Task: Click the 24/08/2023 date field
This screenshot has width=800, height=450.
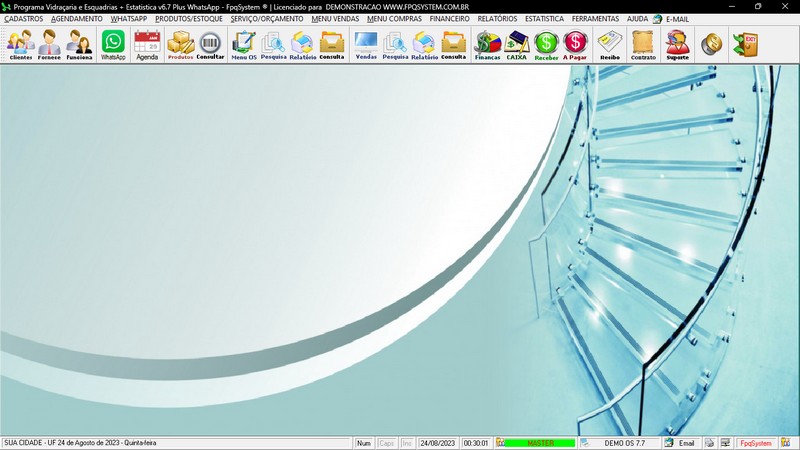Action: 437,443
